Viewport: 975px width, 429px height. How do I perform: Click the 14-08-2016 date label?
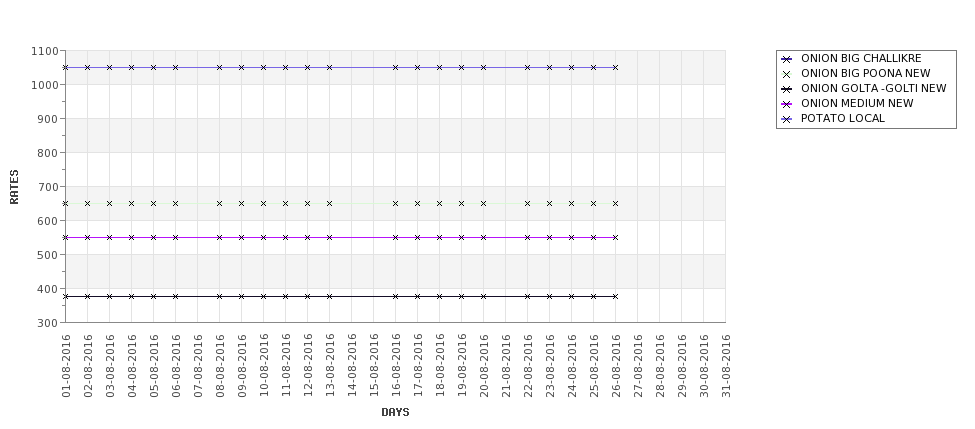click(x=351, y=366)
